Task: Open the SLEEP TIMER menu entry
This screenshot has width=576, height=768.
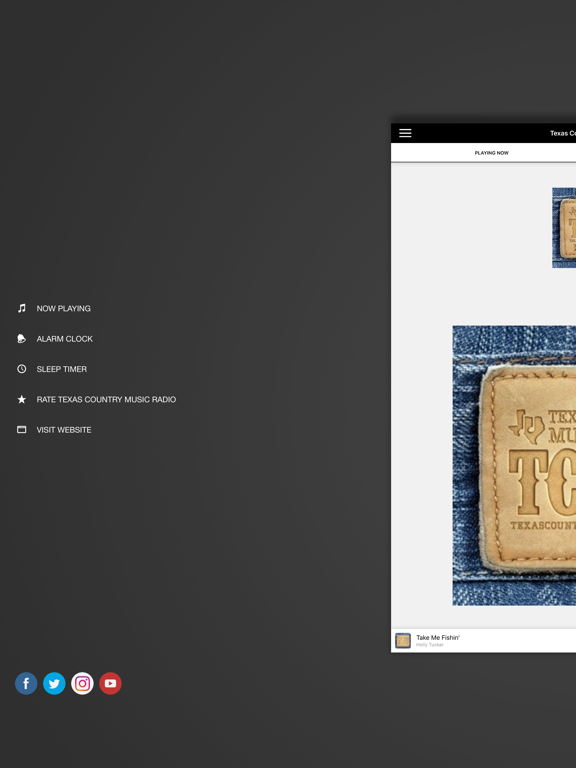Action: 62,369
